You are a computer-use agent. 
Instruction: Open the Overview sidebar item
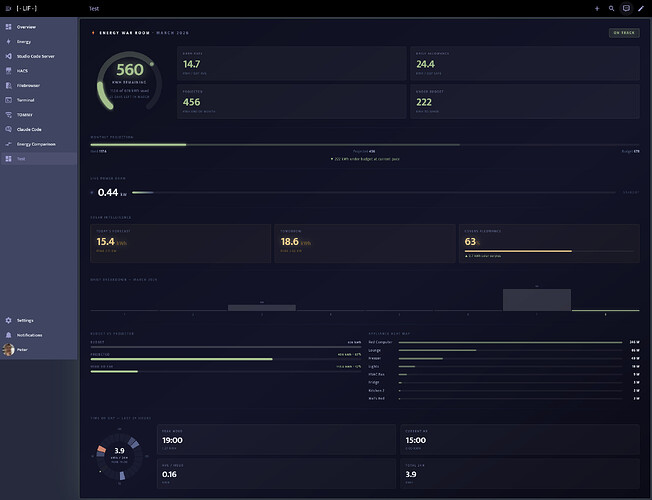(x=39, y=27)
